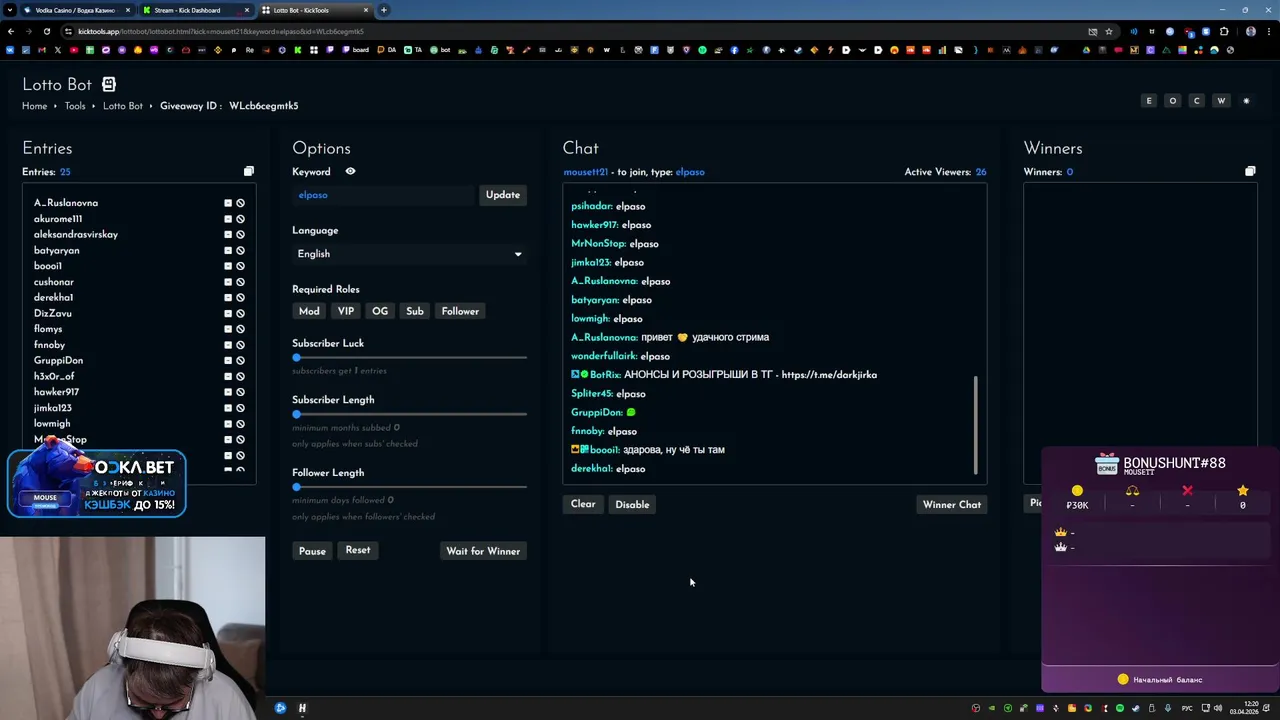Click the remove icon next to cushonar
Screen dimensions: 1280x720
pyautogui.click(x=228, y=282)
